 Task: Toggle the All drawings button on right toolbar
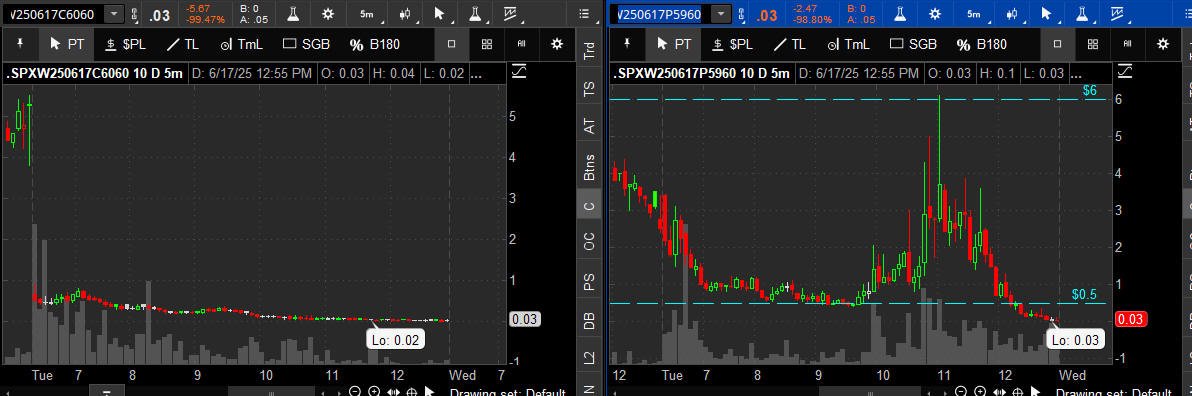(x=1128, y=44)
